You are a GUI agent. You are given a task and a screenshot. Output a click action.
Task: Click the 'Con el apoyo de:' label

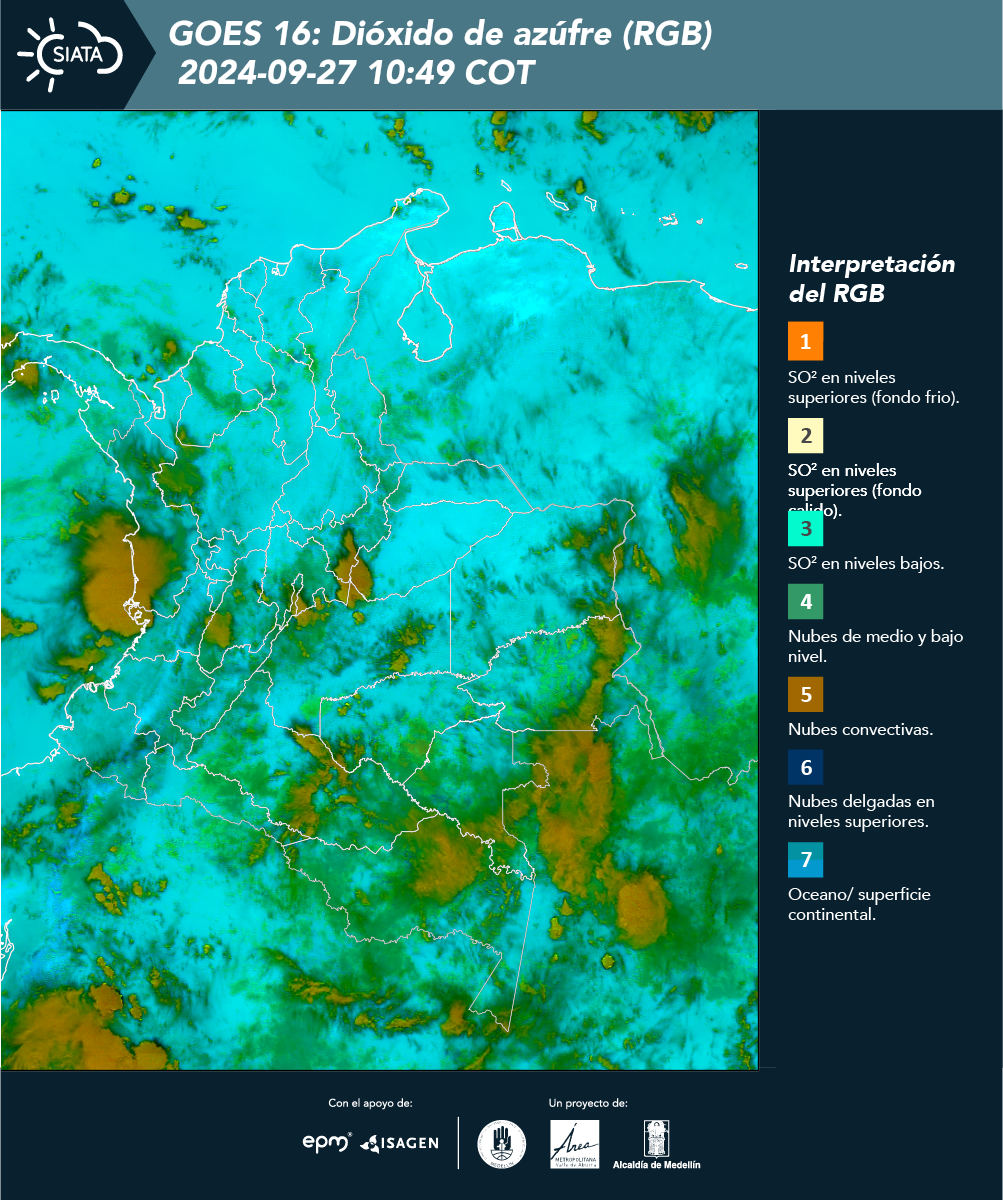coord(370,1103)
